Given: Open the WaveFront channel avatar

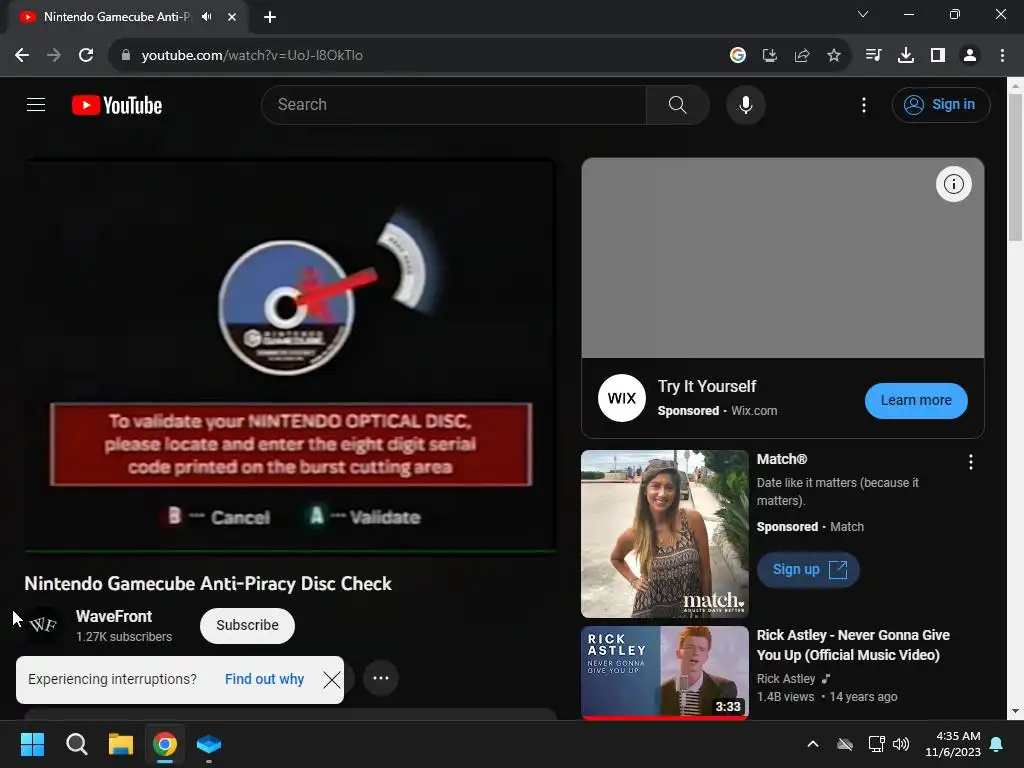Looking at the screenshot, I should pyautogui.click(x=43, y=625).
